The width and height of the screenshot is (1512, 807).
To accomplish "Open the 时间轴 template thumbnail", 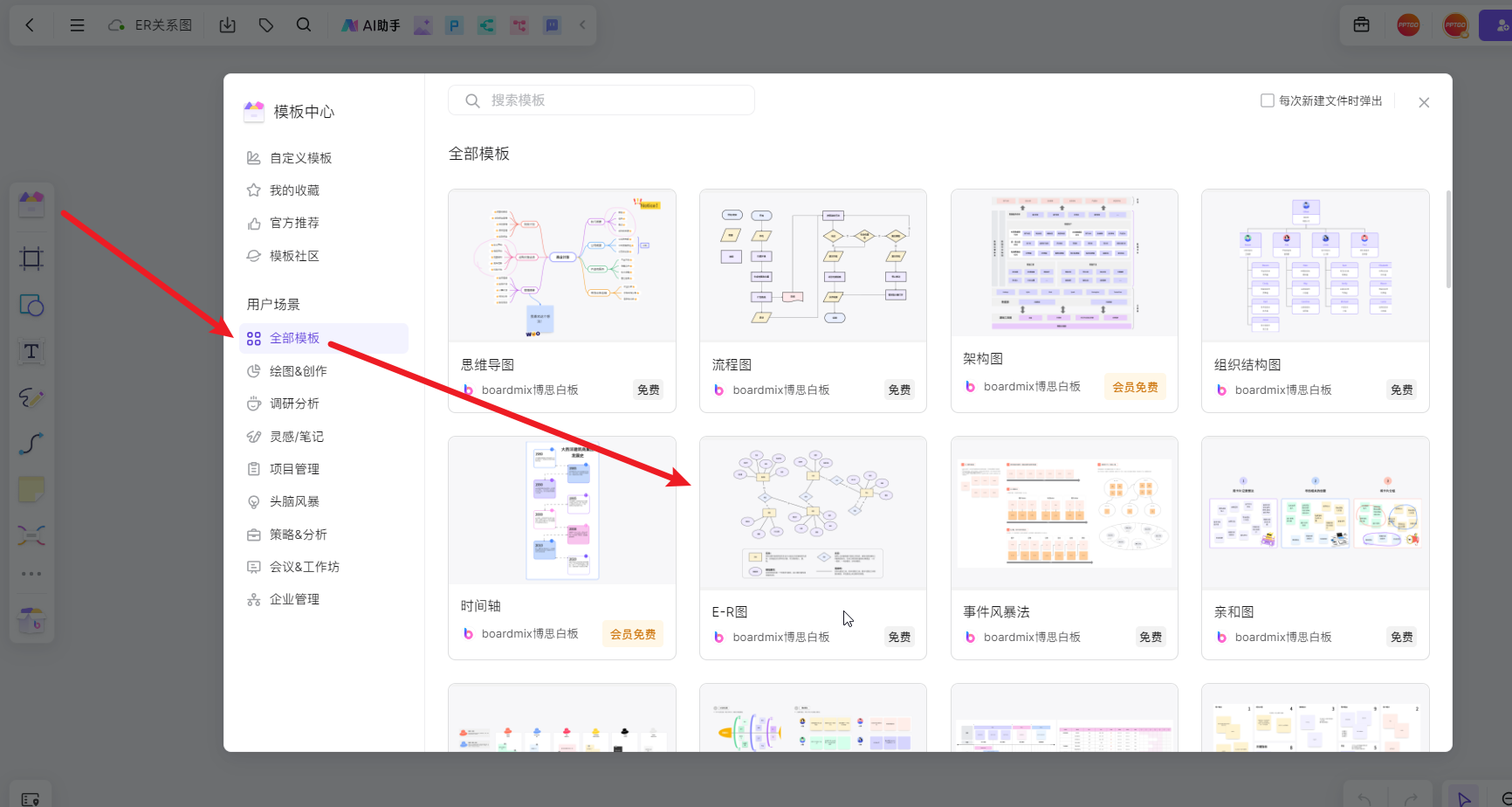I will click(x=562, y=510).
